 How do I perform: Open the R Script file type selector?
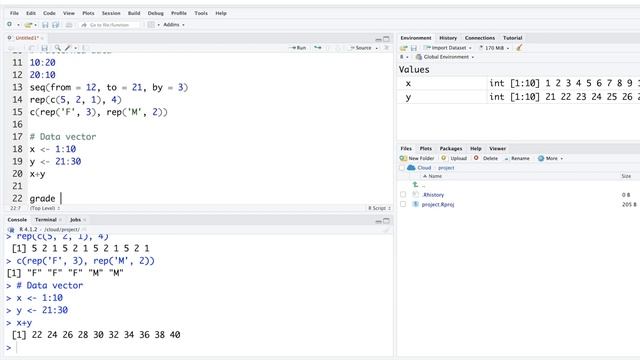[379, 208]
